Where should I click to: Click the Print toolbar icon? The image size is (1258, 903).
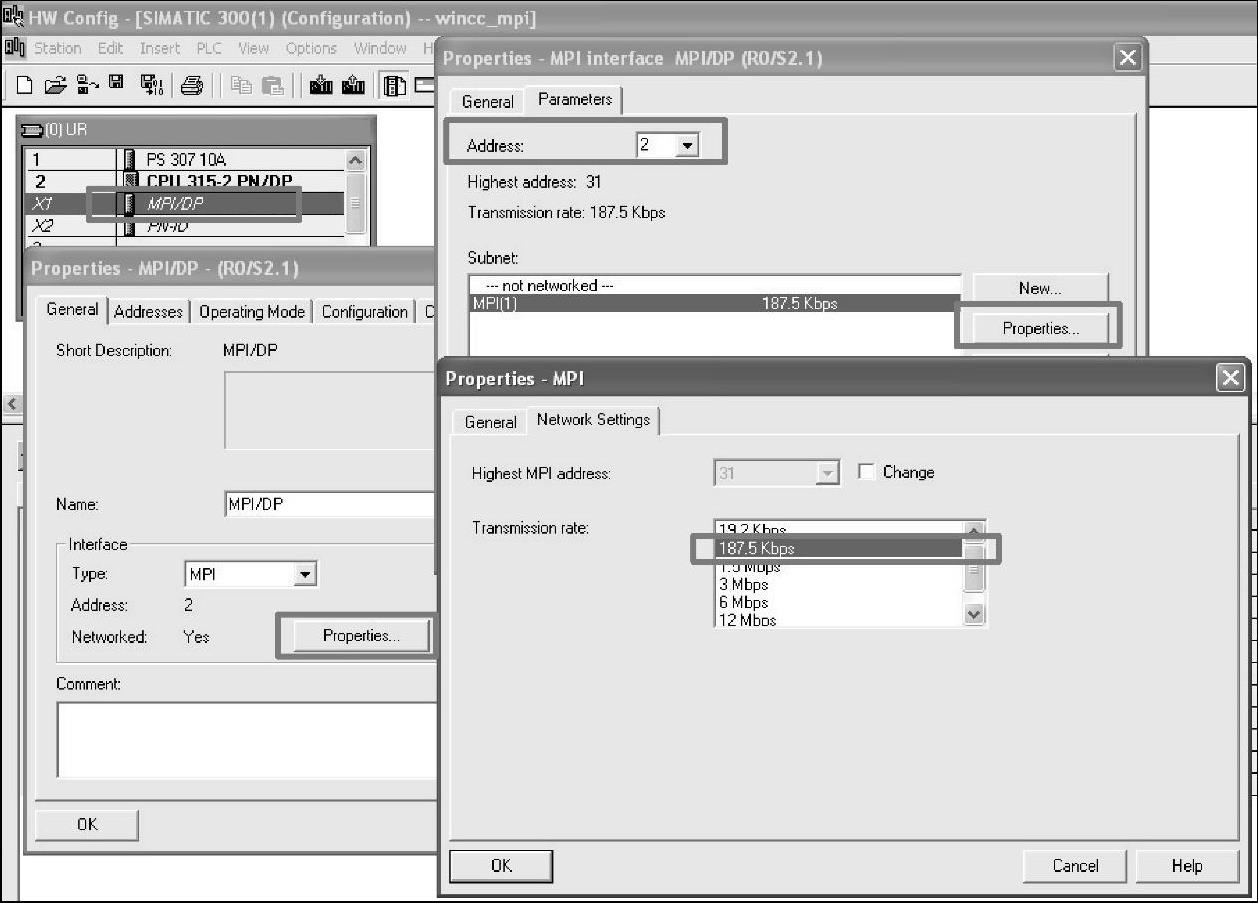point(193,86)
